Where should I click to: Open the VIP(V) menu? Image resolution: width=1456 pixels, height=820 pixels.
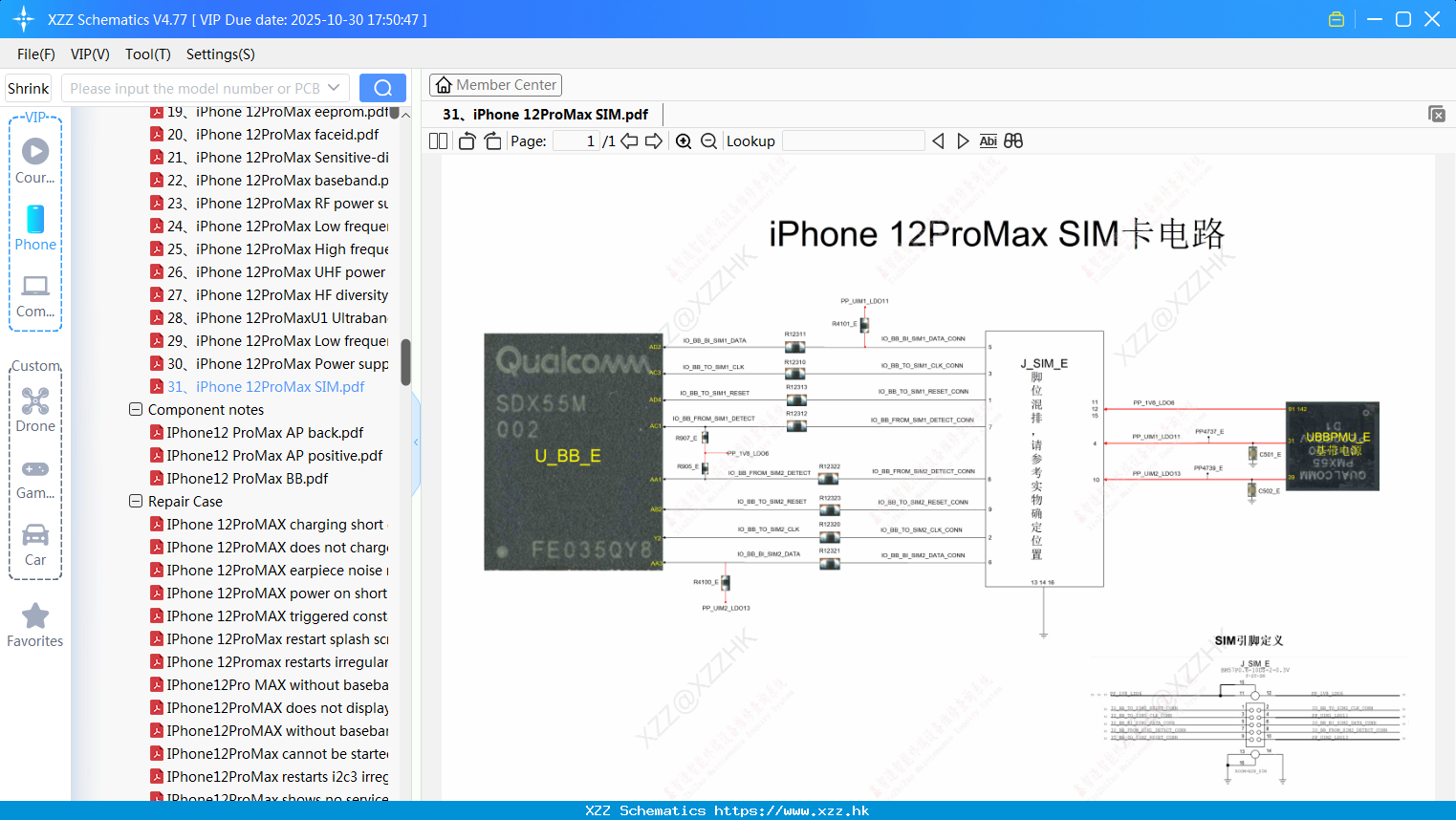coord(90,54)
